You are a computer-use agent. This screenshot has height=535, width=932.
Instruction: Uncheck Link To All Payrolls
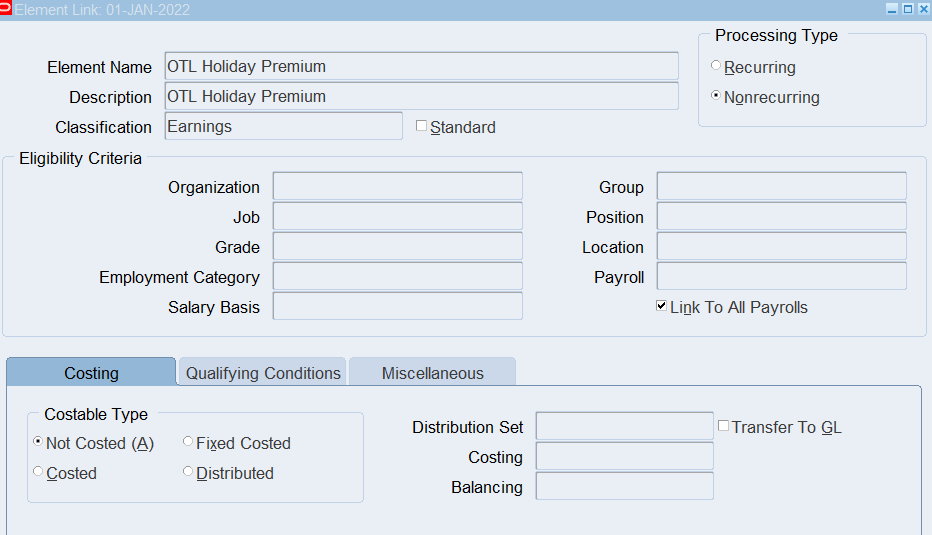click(x=662, y=306)
